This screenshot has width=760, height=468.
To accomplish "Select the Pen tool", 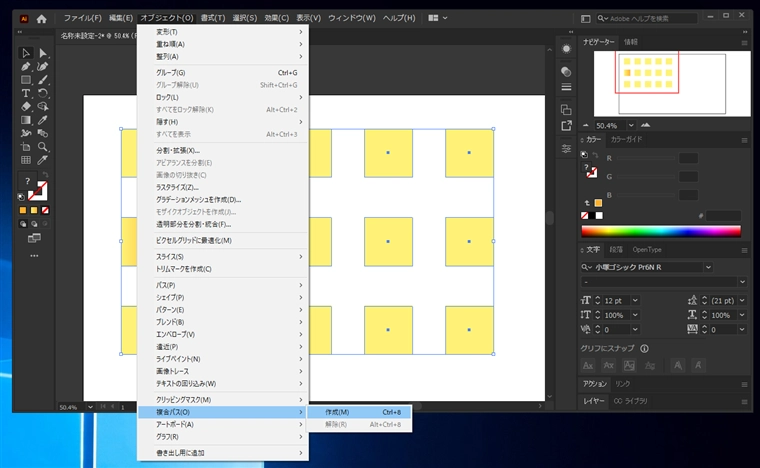I will point(26,66).
